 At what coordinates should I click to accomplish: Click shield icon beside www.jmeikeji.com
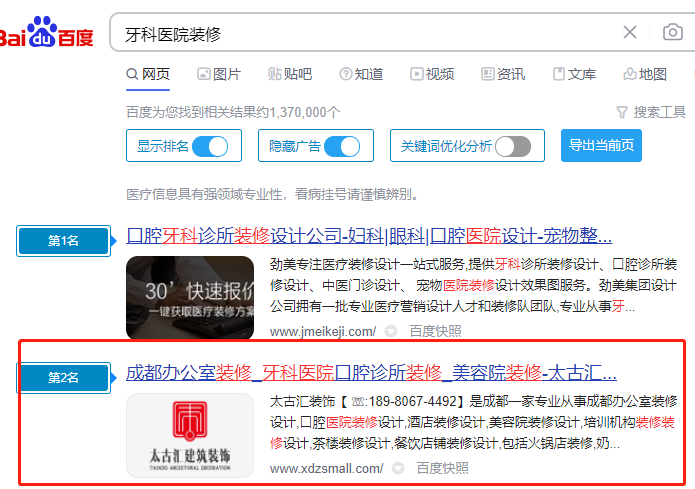point(391,331)
